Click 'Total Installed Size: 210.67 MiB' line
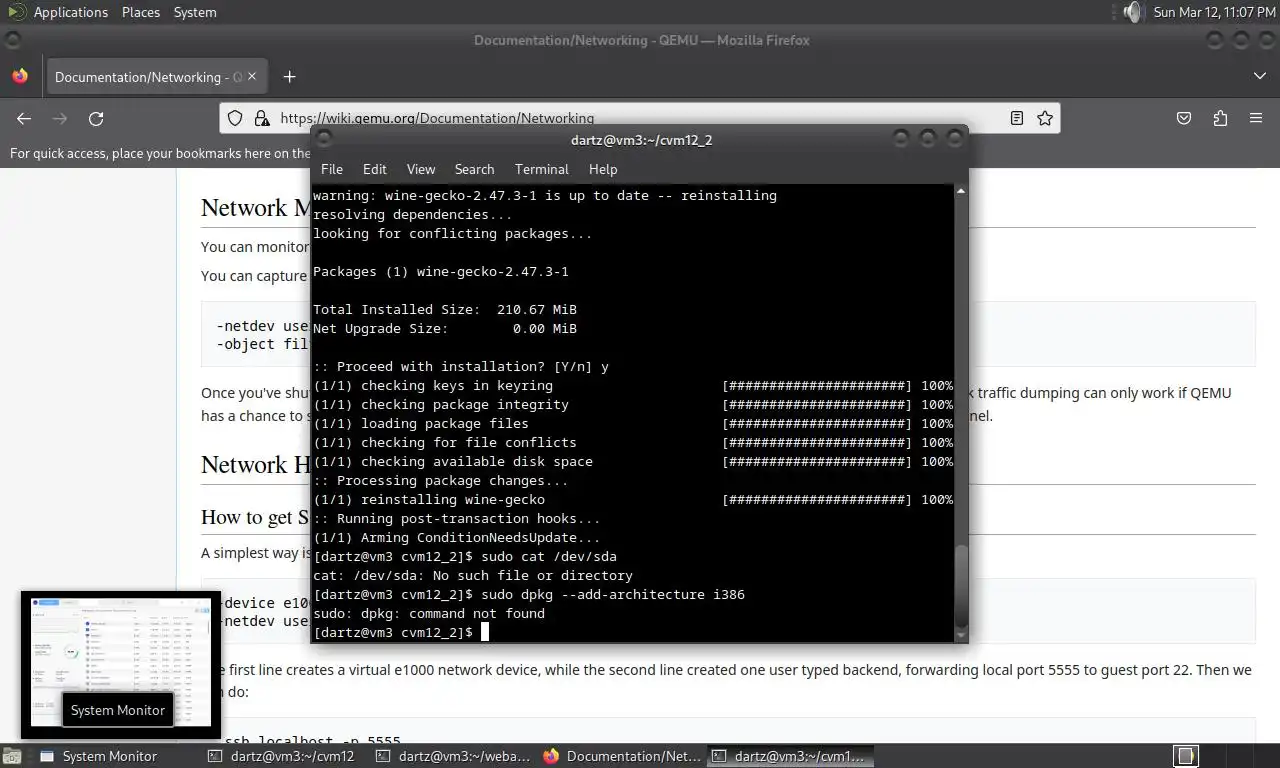1280x768 pixels. click(445, 309)
